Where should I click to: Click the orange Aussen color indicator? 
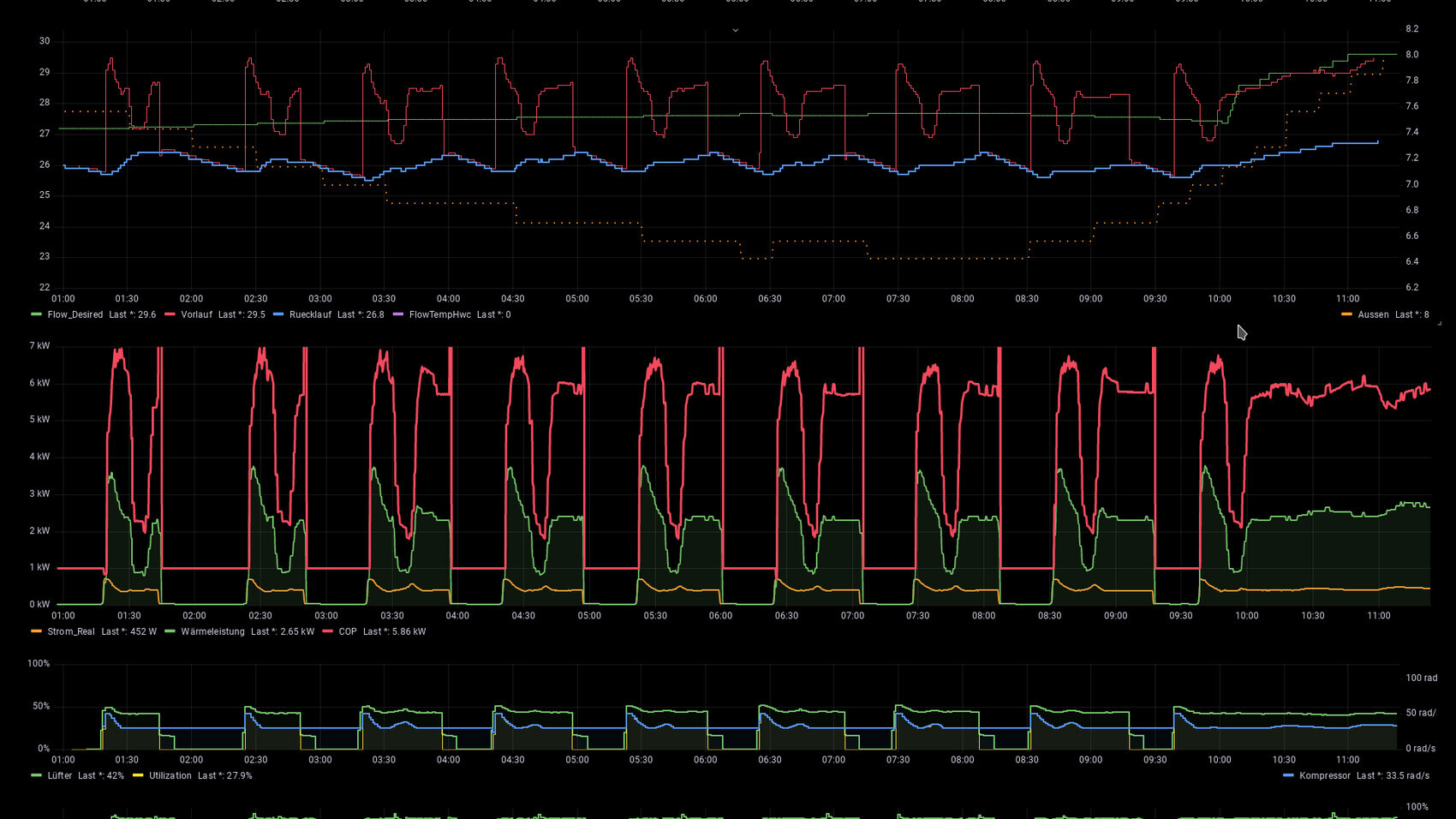click(1346, 314)
